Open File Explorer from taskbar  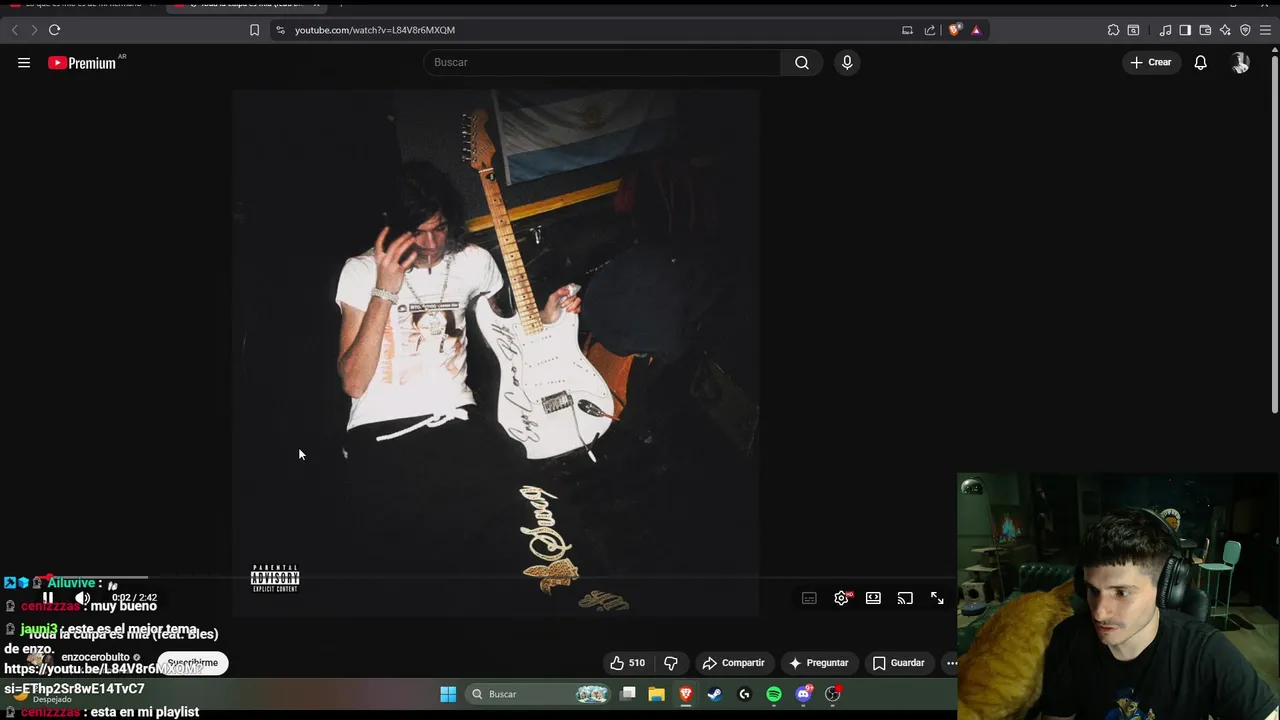pyautogui.click(x=656, y=694)
